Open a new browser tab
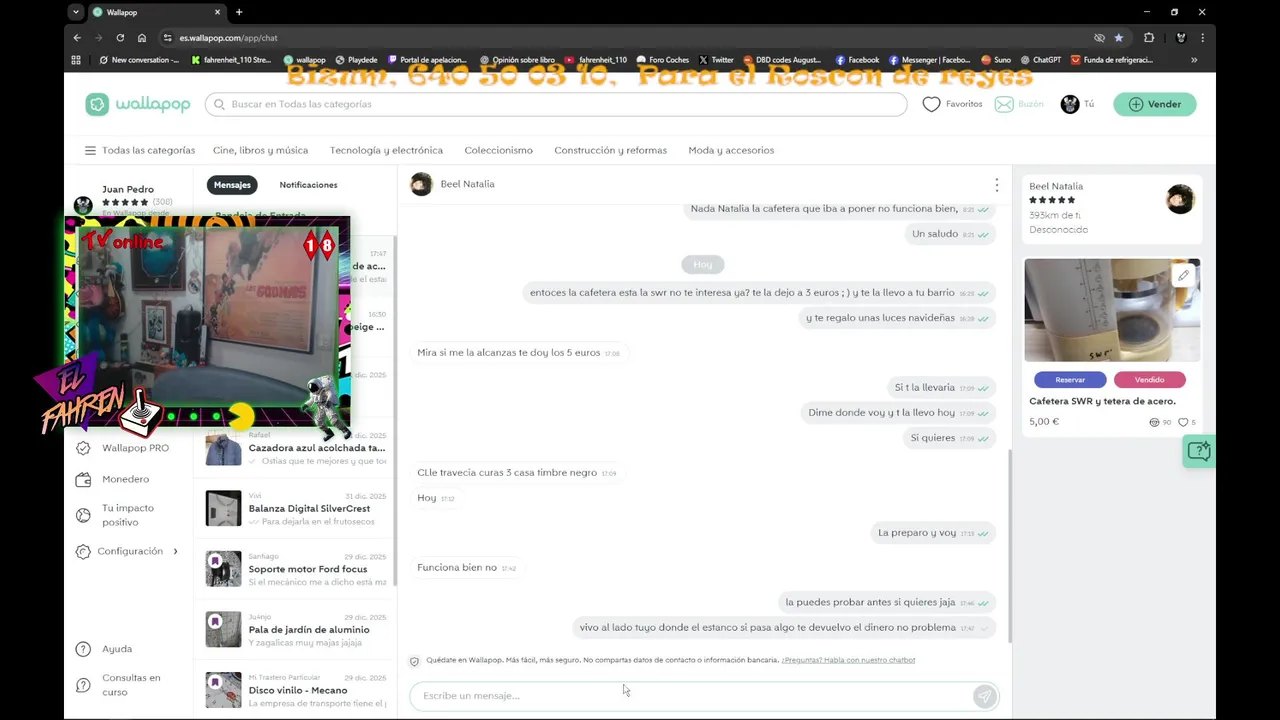 [x=238, y=12]
